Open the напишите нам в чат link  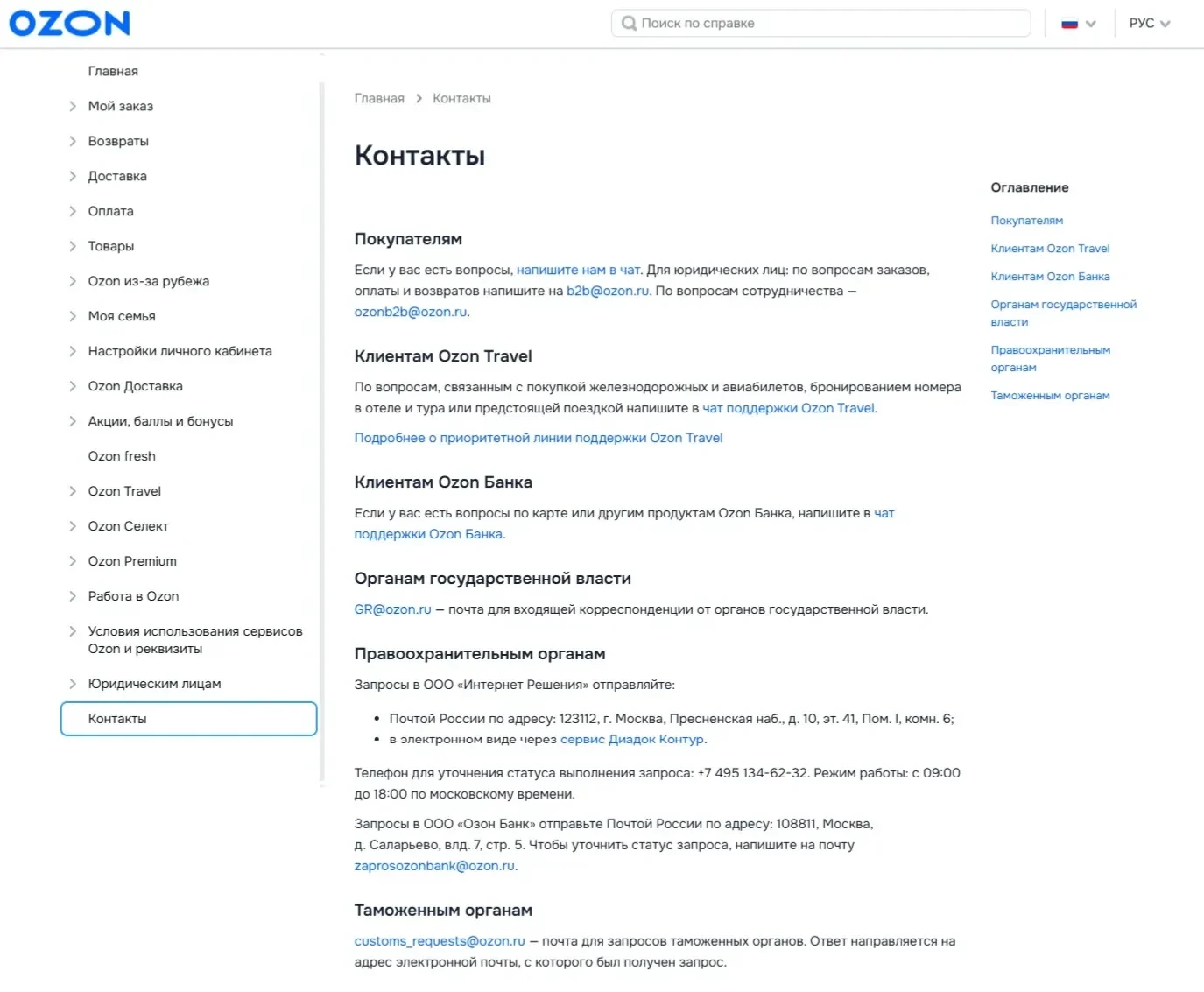(579, 270)
